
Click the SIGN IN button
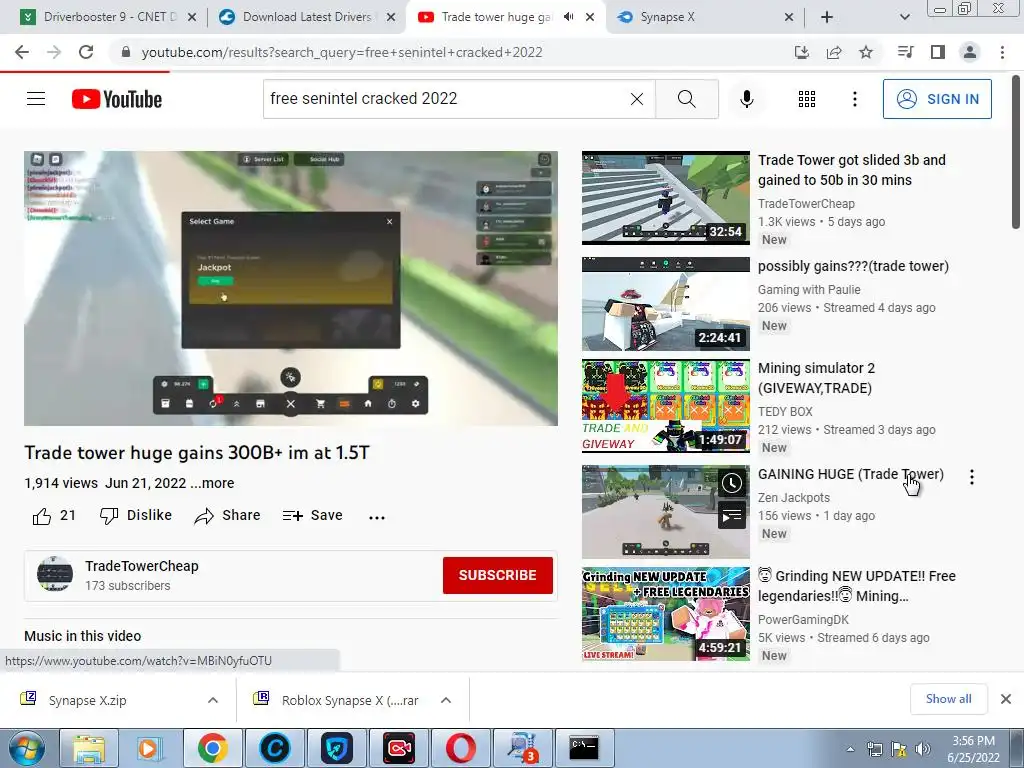click(x=937, y=99)
